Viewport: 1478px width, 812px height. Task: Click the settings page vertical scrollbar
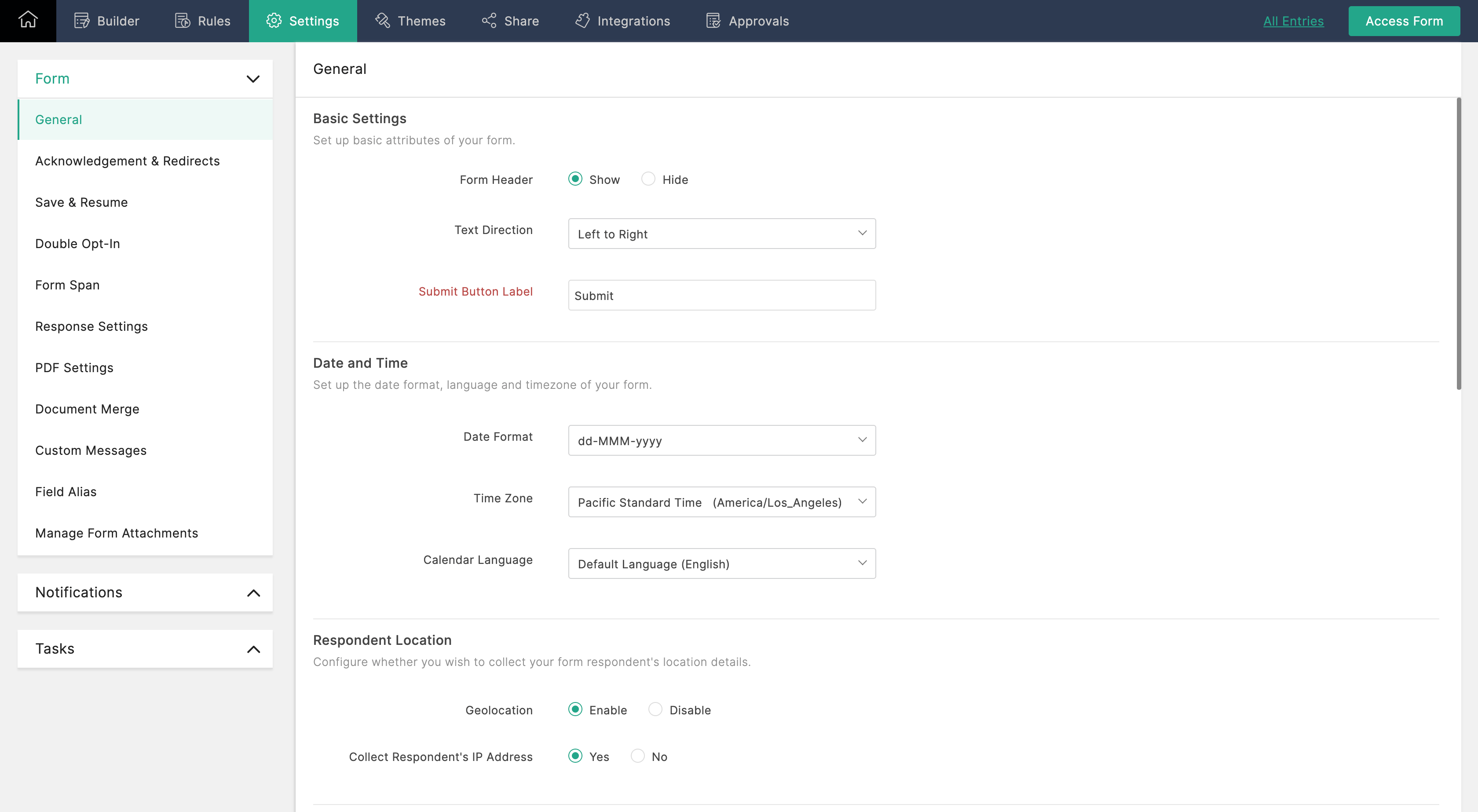tap(1459, 244)
